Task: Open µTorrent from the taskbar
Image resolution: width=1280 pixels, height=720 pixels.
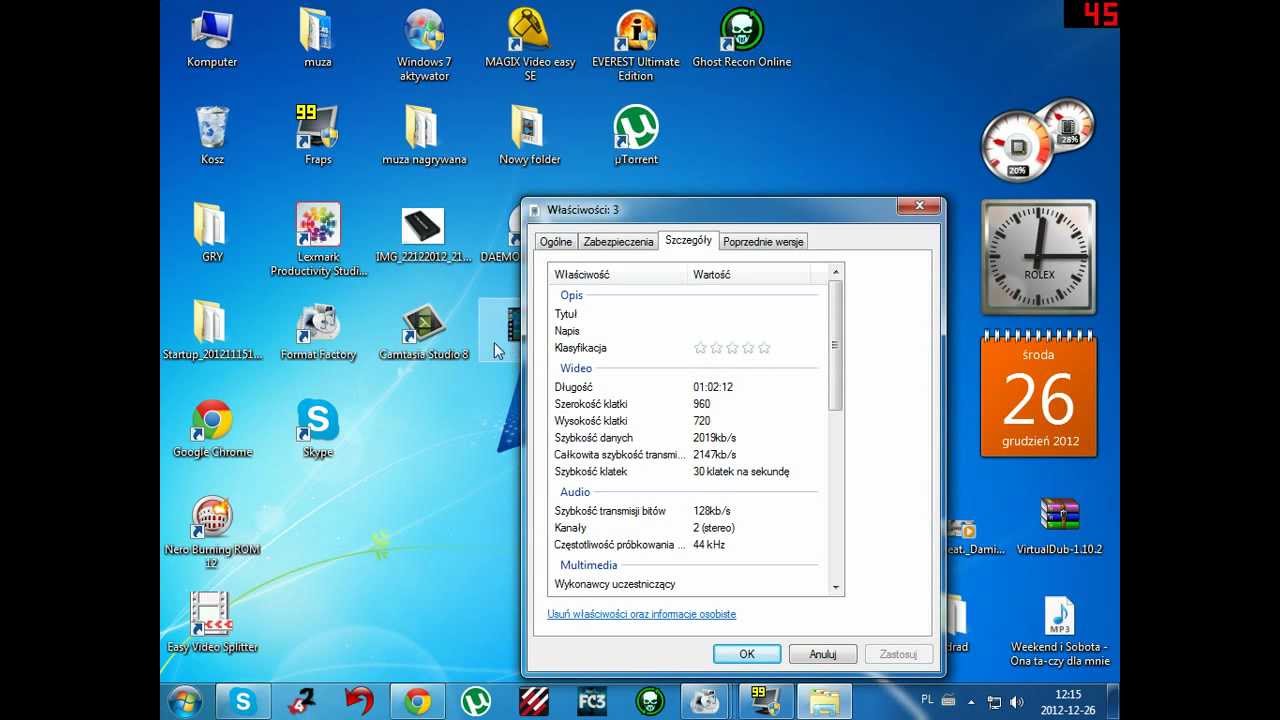Action: coord(475,701)
